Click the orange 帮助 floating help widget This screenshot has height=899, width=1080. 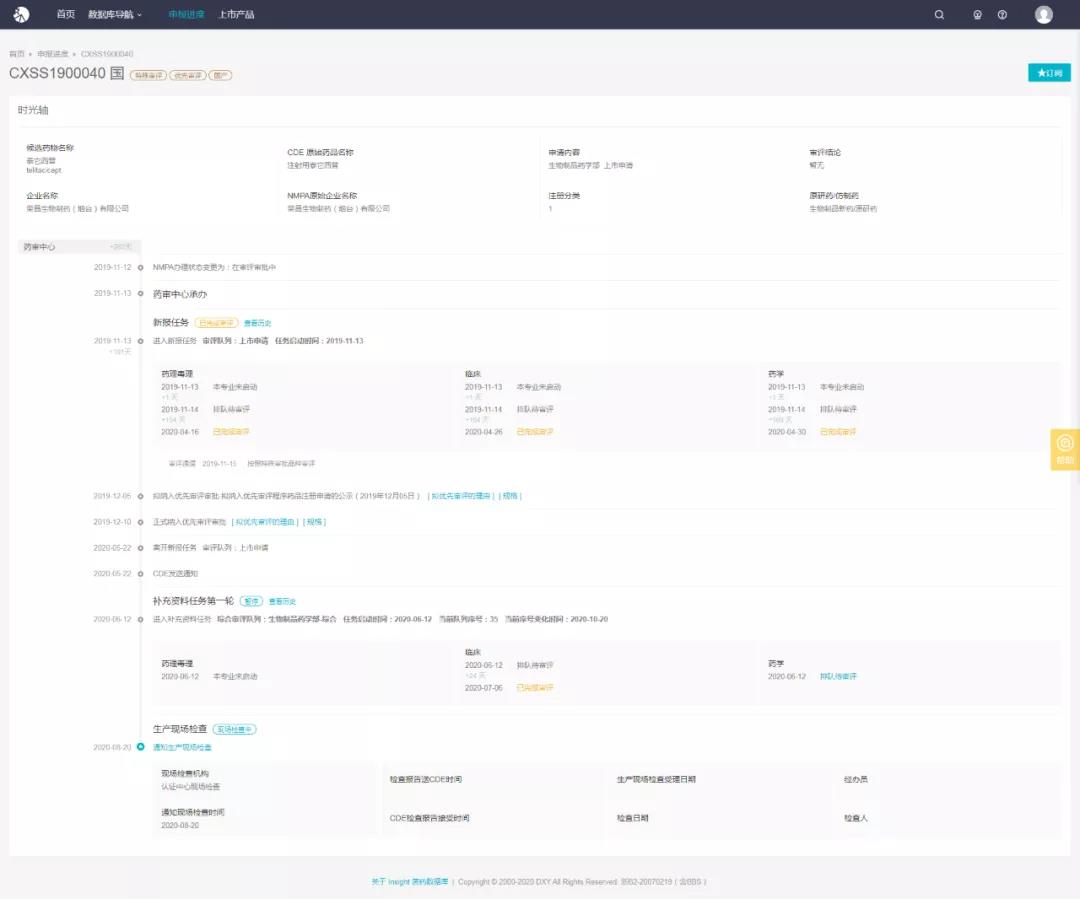(1064, 449)
